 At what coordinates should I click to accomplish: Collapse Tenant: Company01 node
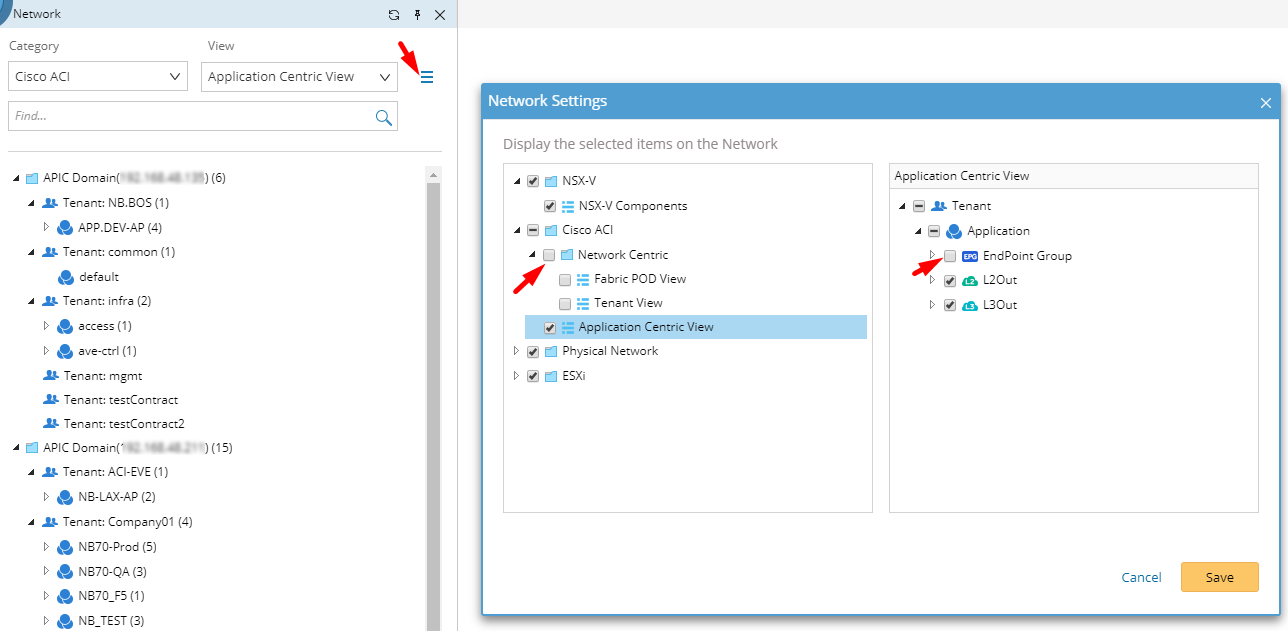31,522
